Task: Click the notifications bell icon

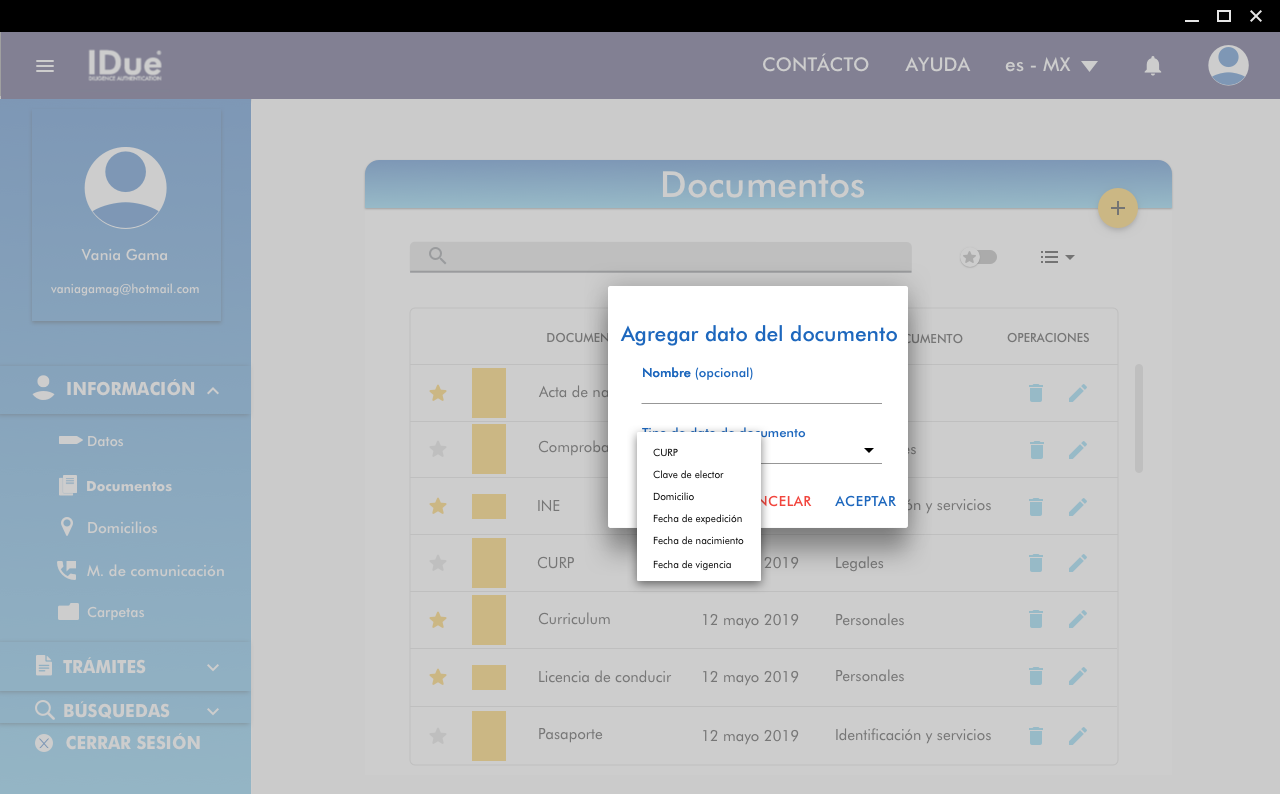Action: point(1152,66)
